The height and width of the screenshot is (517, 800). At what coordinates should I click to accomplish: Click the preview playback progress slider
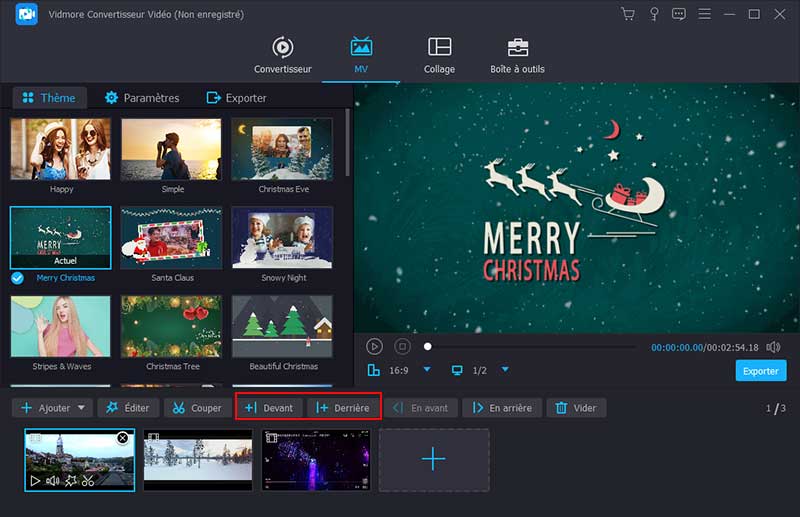coord(530,347)
